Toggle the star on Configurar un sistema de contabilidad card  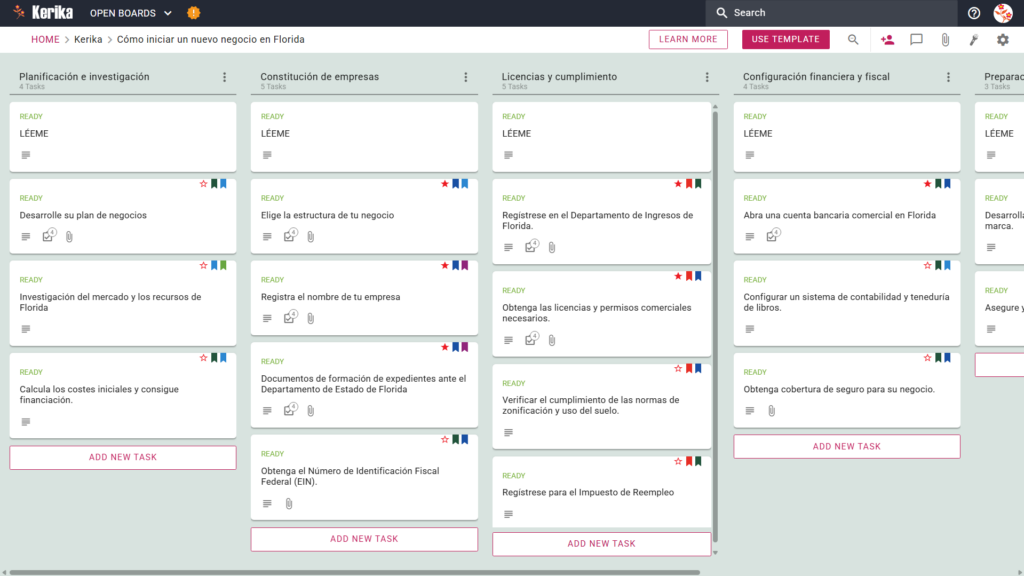click(927, 266)
